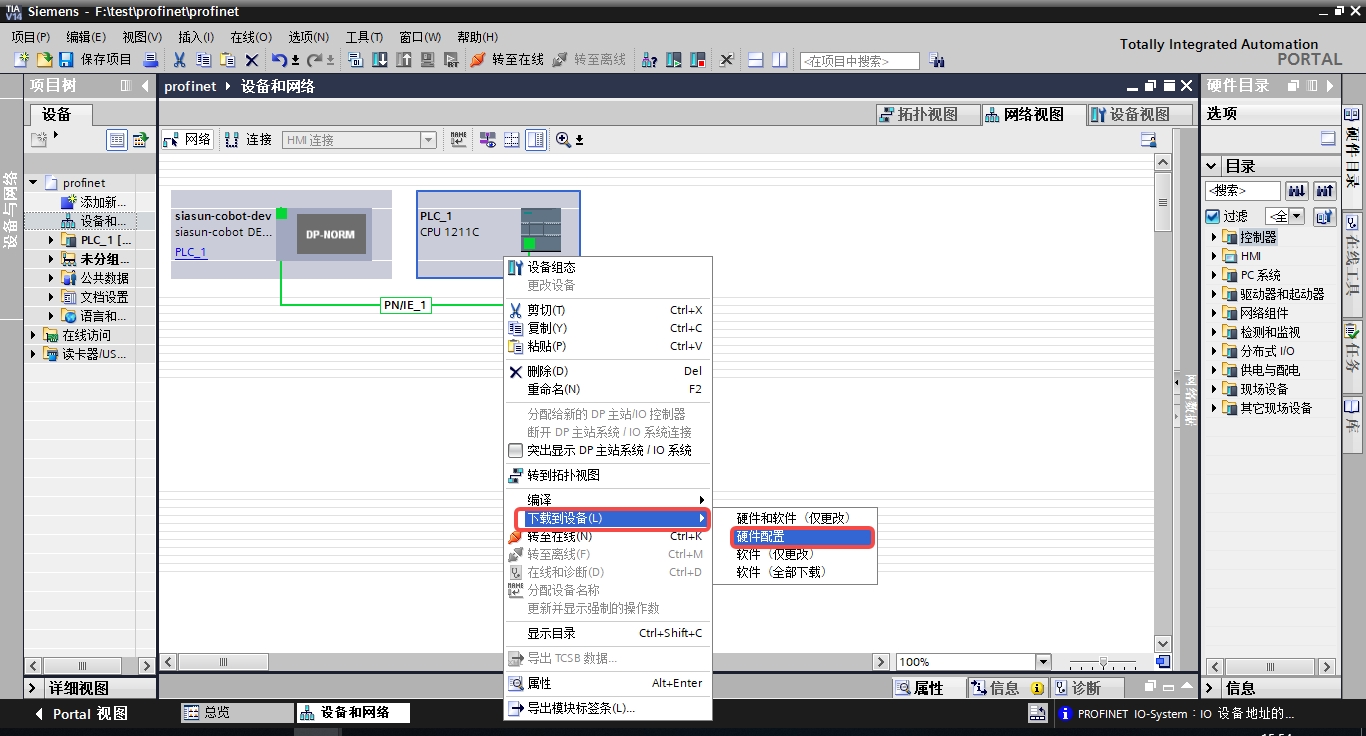This screenshot has width=1366, height=736.
Task: Open the 在线(O) menu
Action: pos(251,37)
